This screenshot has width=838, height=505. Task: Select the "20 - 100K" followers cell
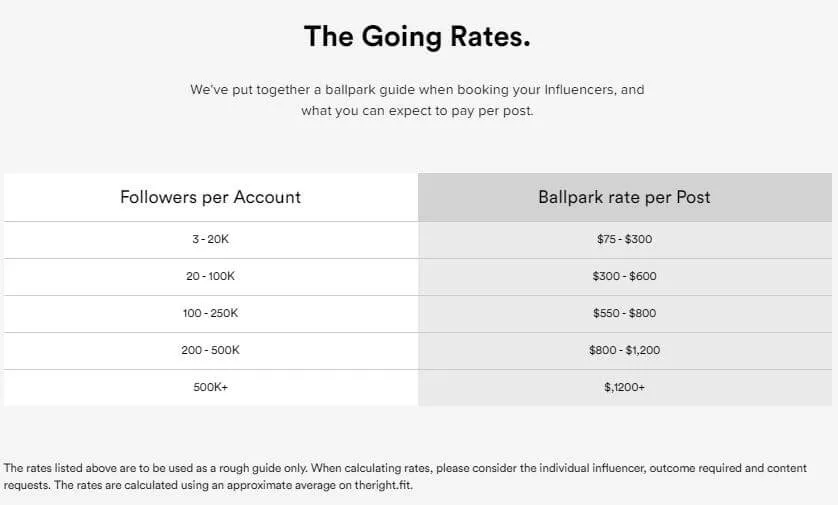tap(210, 276)
